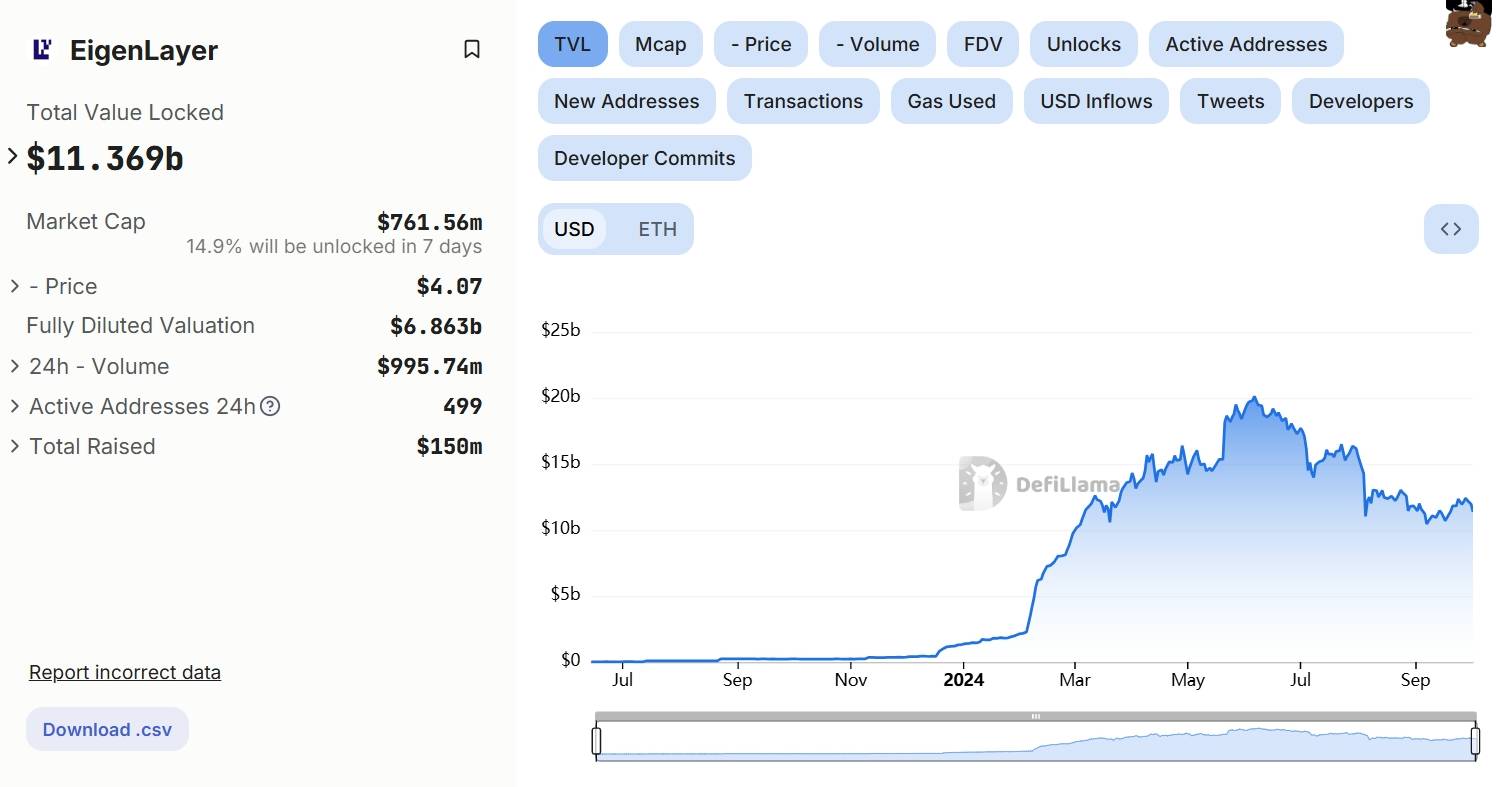Bookmark EigenLayer with the bookmark icon
1496x787 pixels.
(x=472, y=49)
